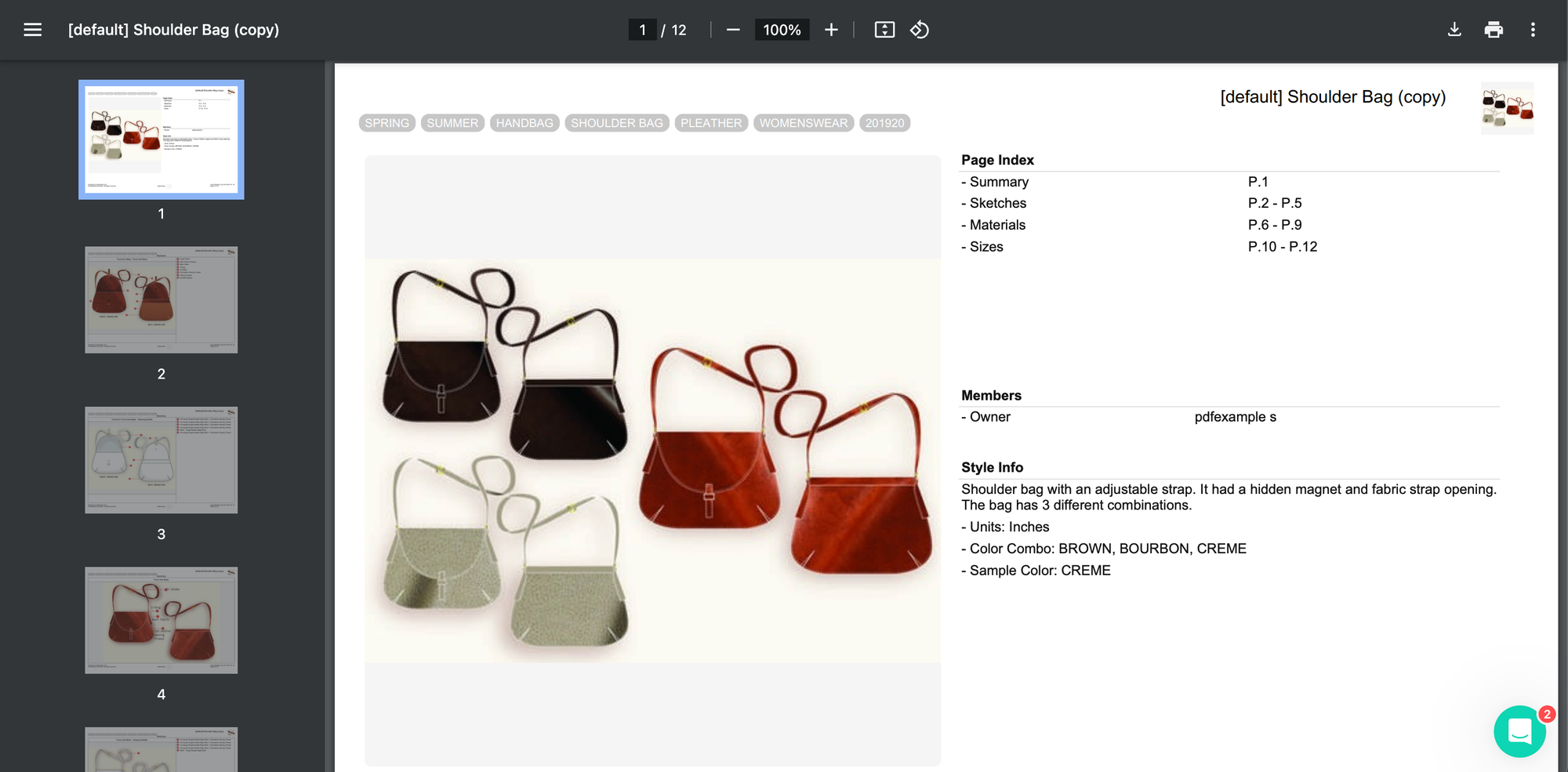
Task: Click the '- Owner' label
Action: (985, 417)
